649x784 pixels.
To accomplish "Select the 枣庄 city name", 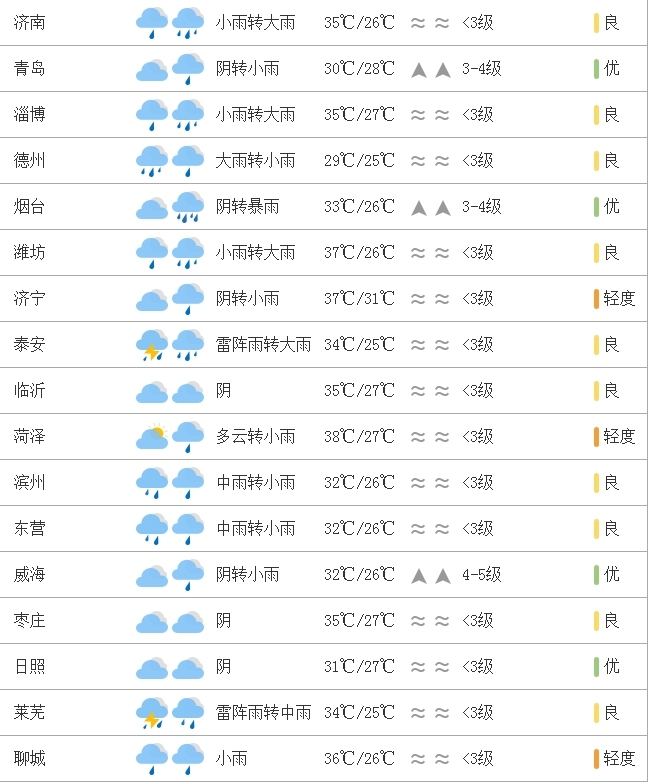I will pyautogui.click(x=30, y=620).
